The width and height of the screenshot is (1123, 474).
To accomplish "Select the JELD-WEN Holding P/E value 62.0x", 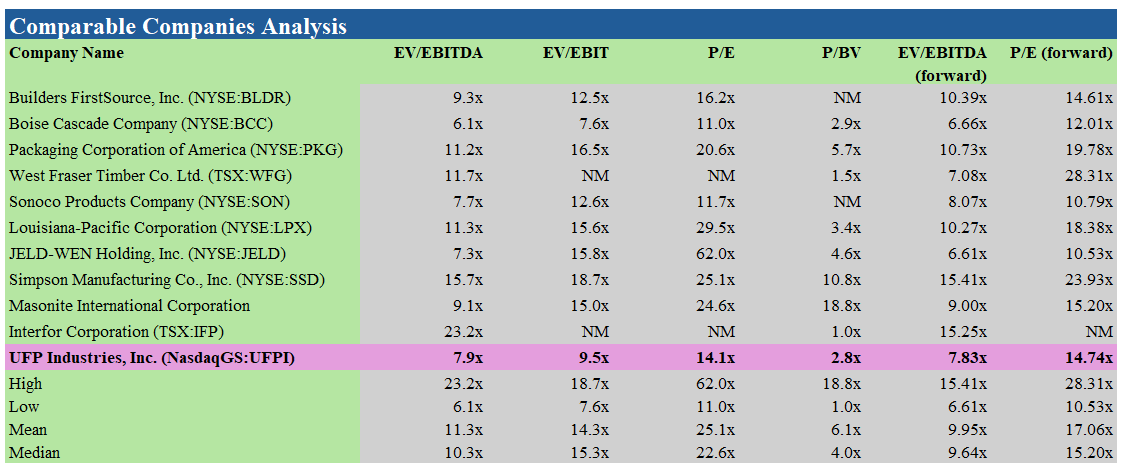I will click(716, 254).
